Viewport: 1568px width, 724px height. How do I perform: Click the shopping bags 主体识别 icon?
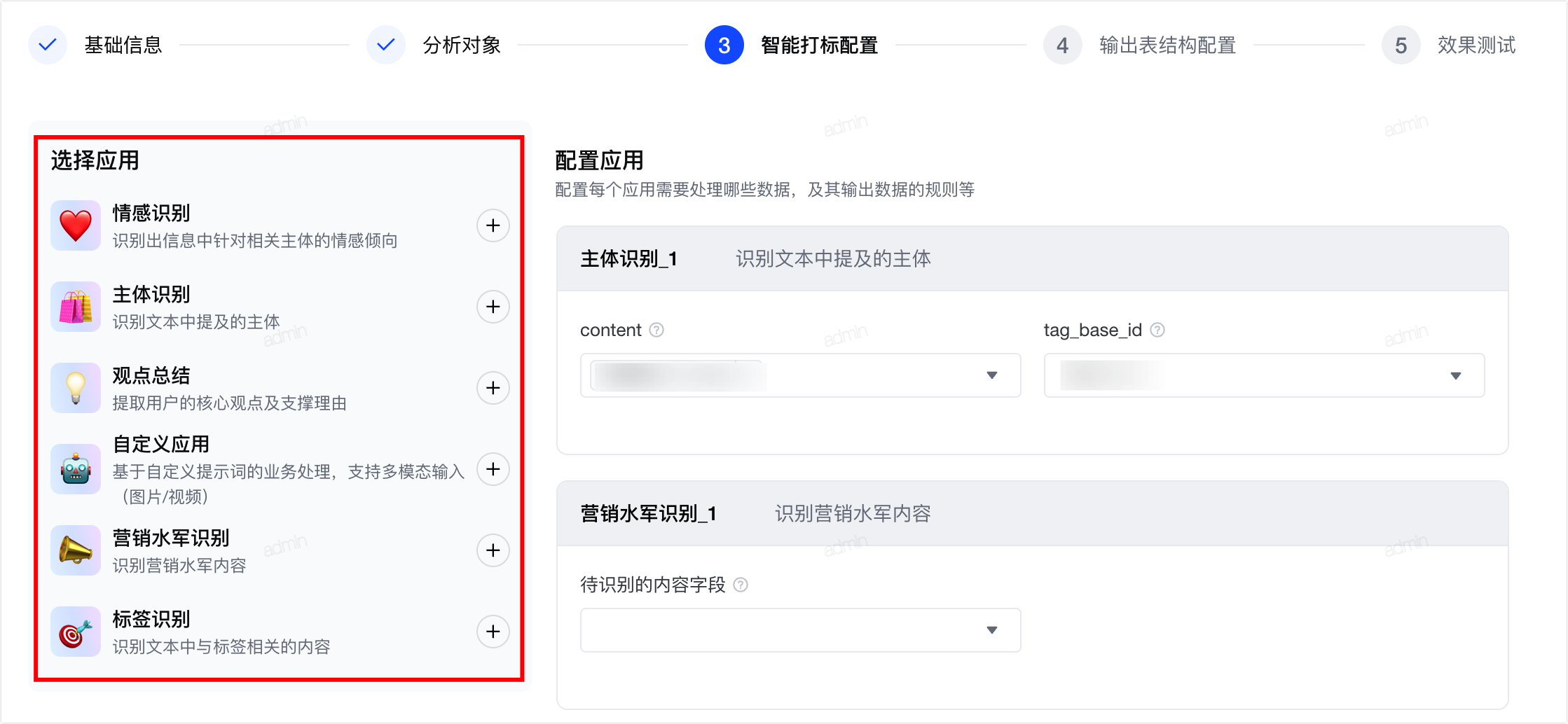tap(76, 307)
